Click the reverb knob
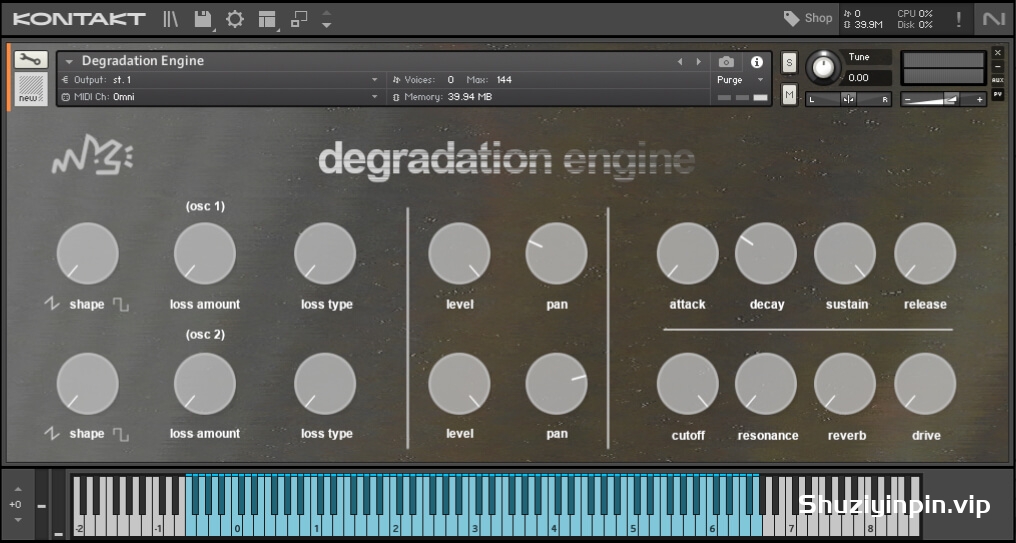1016x543 pixels. (845, 384)
